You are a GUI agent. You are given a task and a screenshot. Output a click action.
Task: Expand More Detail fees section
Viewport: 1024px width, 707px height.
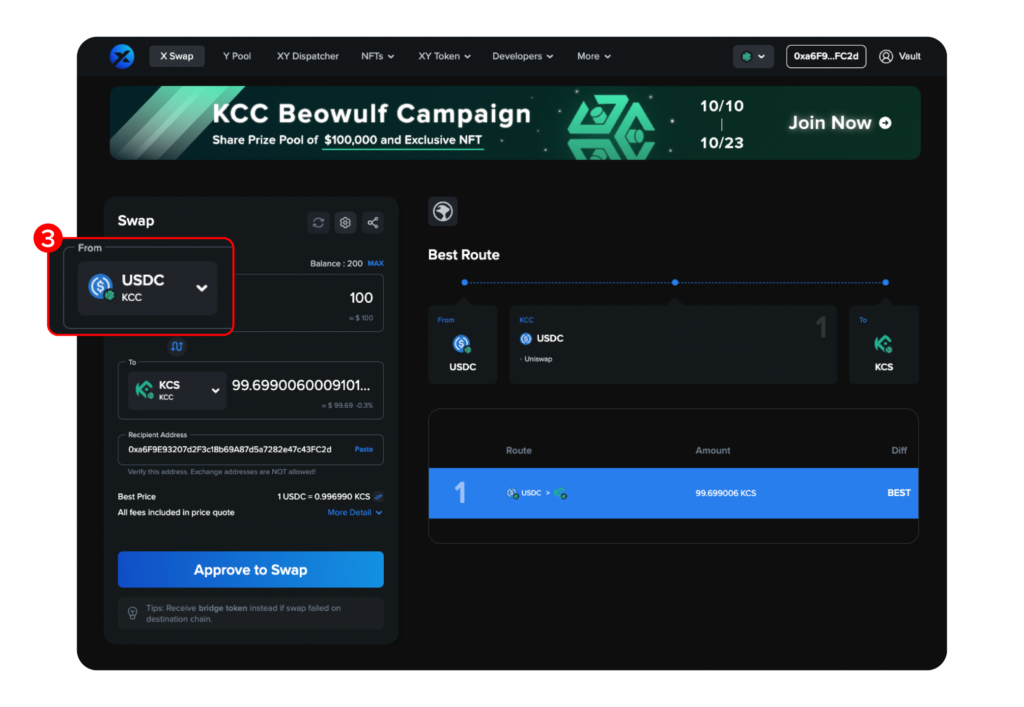pyautogui.click(x=355, y=512)
